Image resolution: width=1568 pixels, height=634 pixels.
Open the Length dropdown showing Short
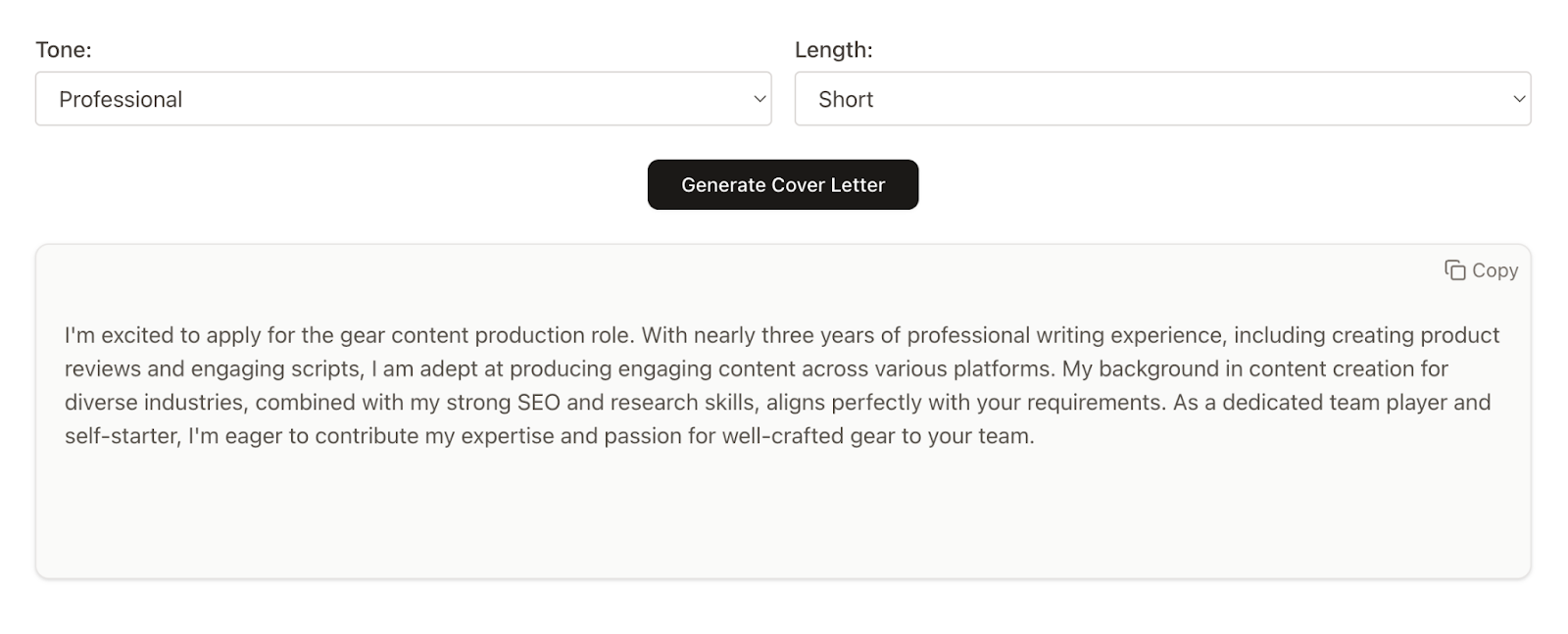point(1162,99)
